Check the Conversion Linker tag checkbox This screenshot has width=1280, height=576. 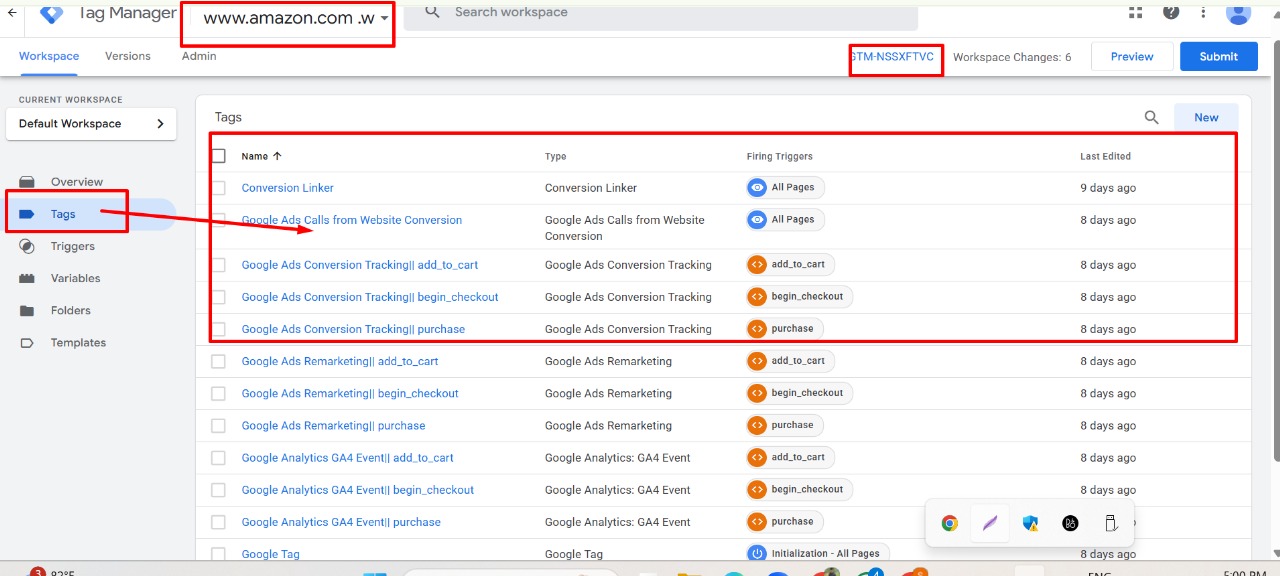coord(218,188)
